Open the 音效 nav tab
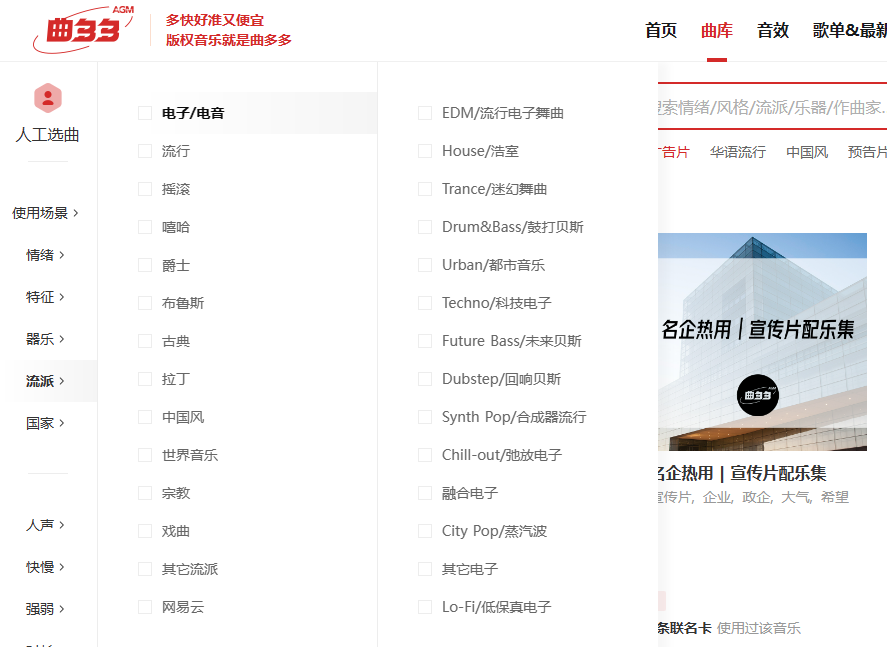887x647 pixels. pyautogui.click(x=773, y=31)
